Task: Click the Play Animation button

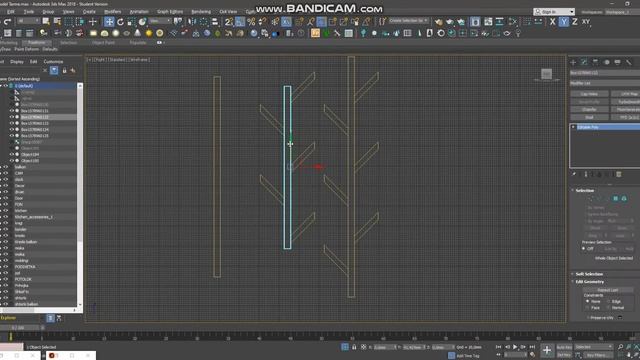Action: (x=515, y=347)
